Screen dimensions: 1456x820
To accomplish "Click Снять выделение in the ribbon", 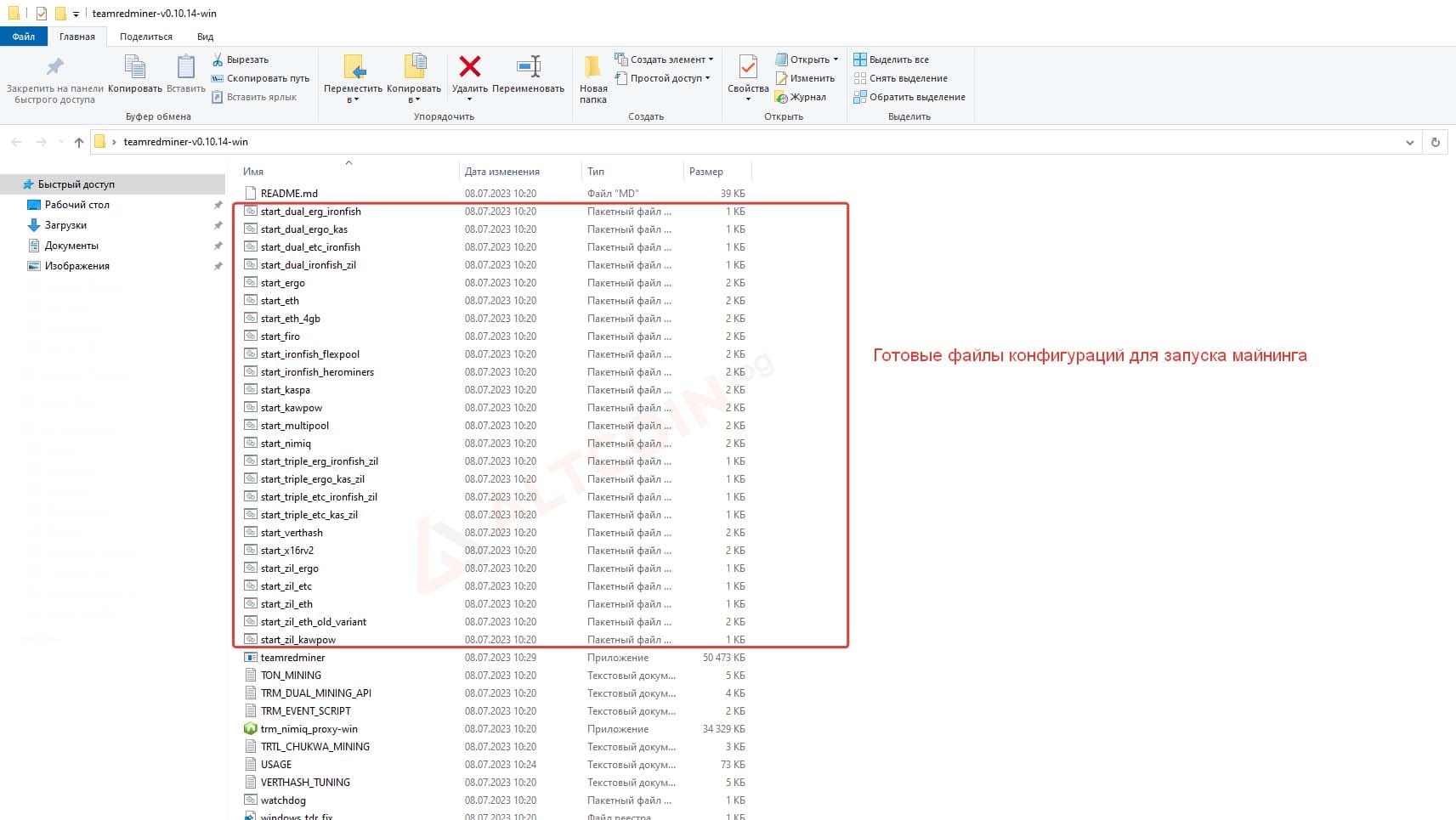I will point(900,78).
